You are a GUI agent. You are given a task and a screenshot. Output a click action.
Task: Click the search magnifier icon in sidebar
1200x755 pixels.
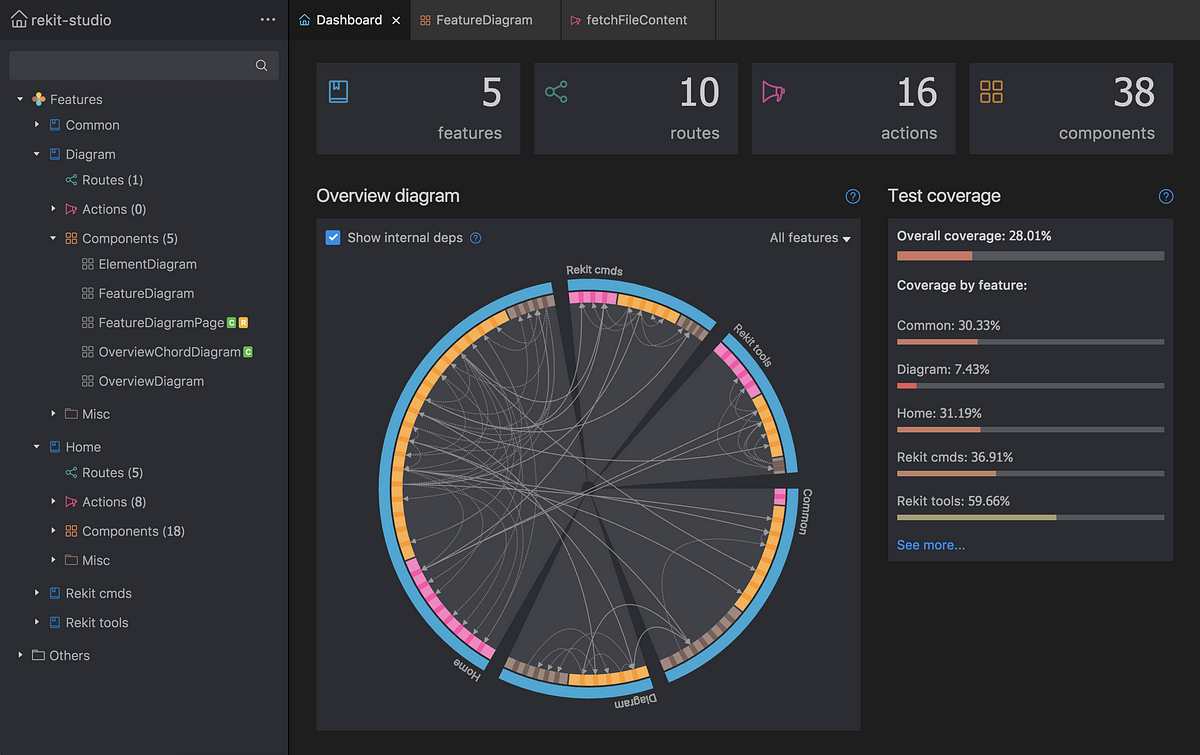click(261, 66)
